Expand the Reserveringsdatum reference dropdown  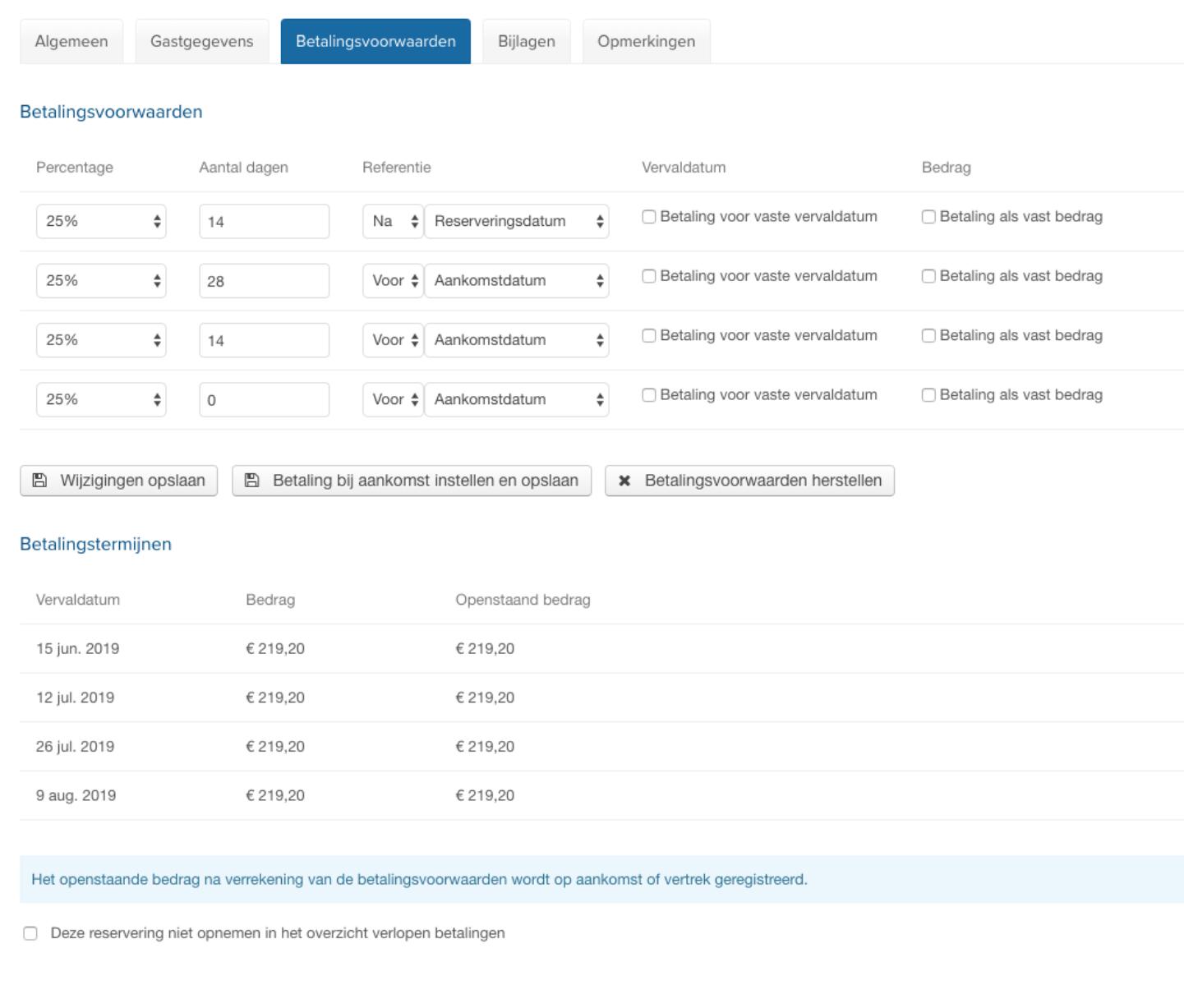(x=516, y=222)
